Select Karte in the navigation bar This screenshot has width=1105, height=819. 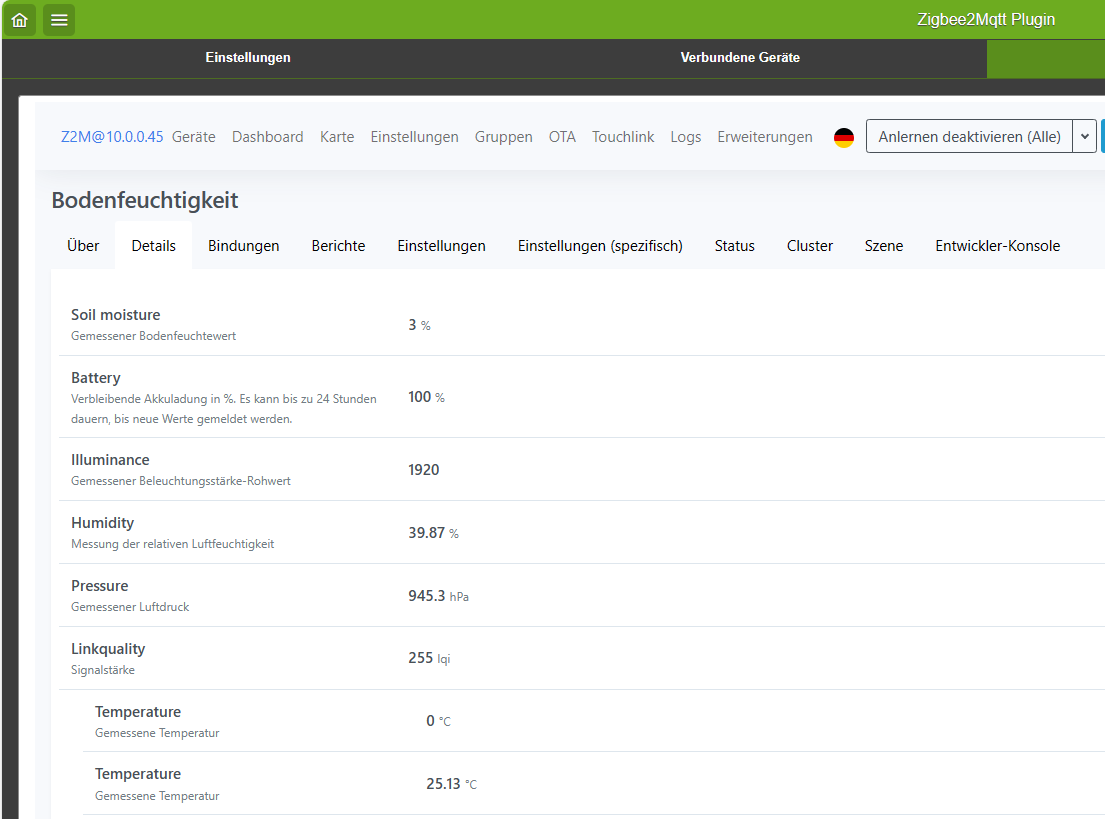337,137
